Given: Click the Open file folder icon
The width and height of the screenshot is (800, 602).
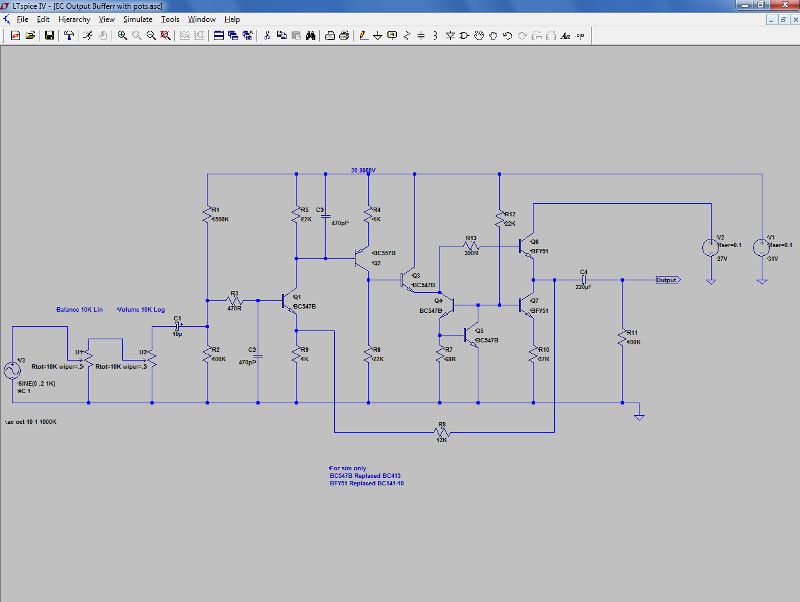Looking at the screenshot, I should [30, 36].
